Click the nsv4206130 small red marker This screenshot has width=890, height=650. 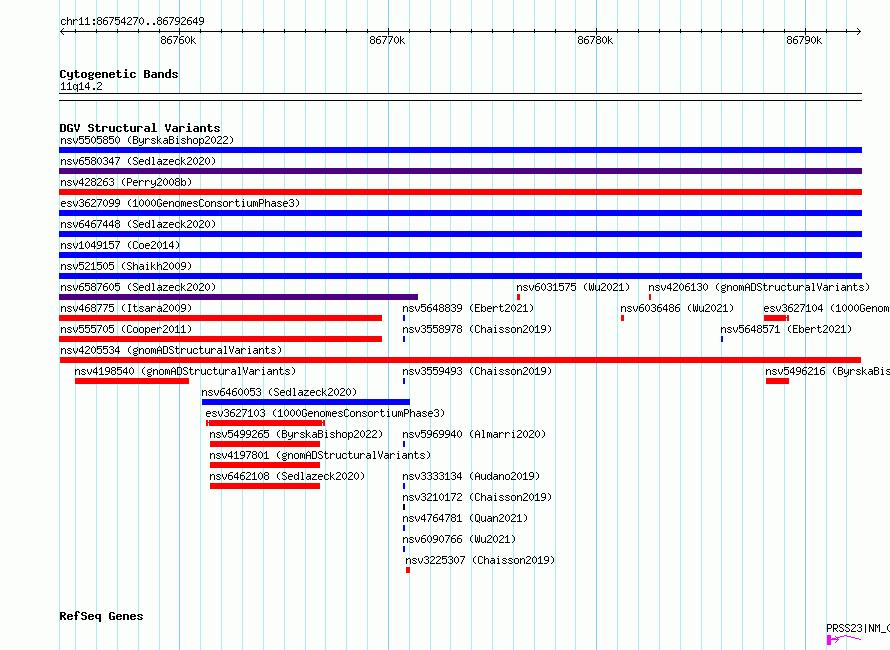pos(650,297)
